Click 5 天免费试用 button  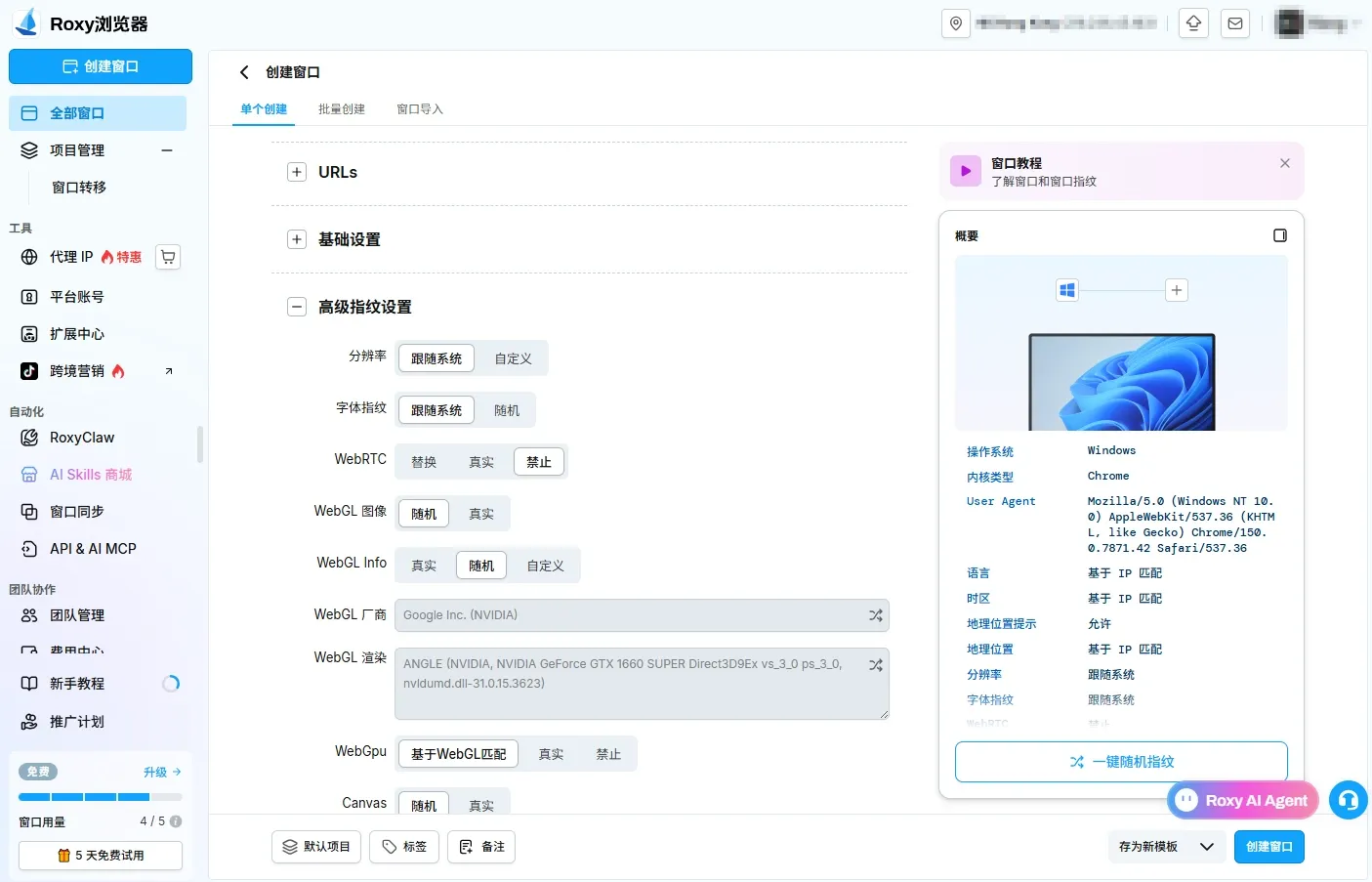click(x=101, y=856)
